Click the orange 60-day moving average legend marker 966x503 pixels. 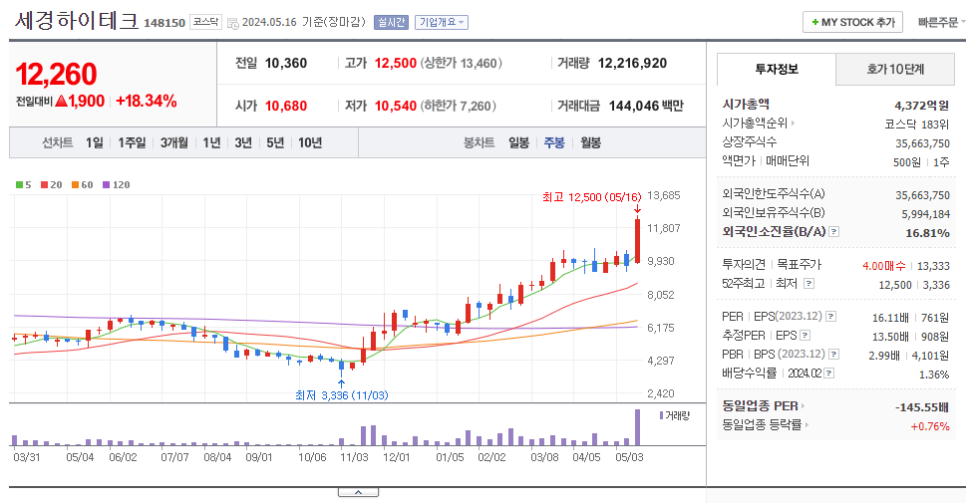pyautogui.click(x=75, y=185)
